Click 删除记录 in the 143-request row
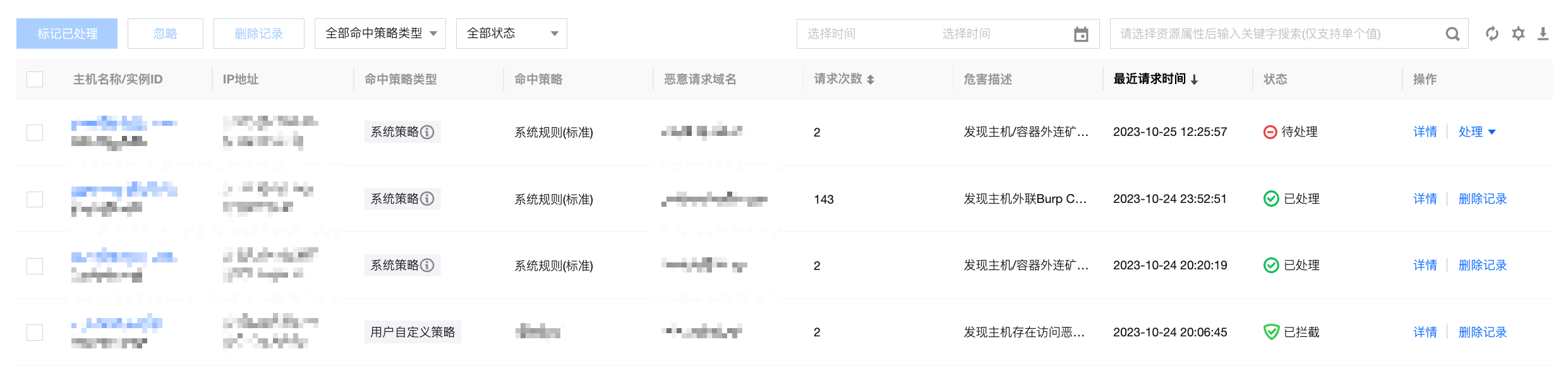Image resolution: width=1568 pixels, height=368 pixels. (1482, 199)
